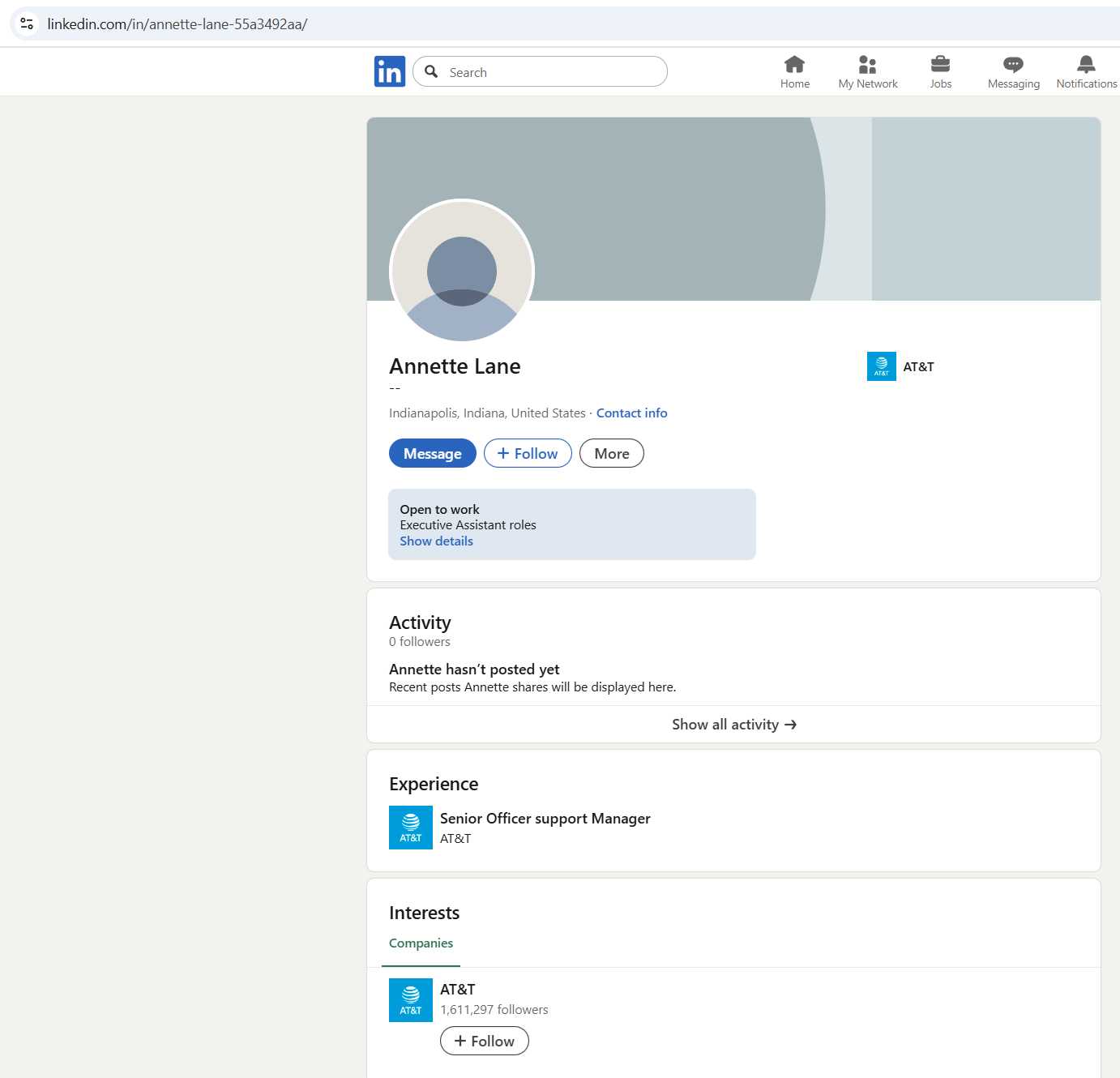This screenshot has height=1078, width=1120.
Task: Click the Message button
Action: 433,453
